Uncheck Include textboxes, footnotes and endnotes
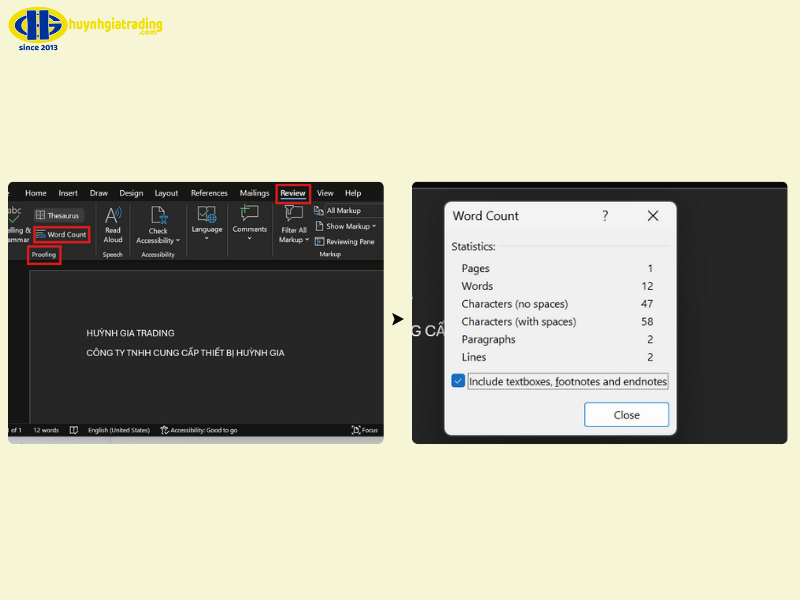 pos(458,381)
